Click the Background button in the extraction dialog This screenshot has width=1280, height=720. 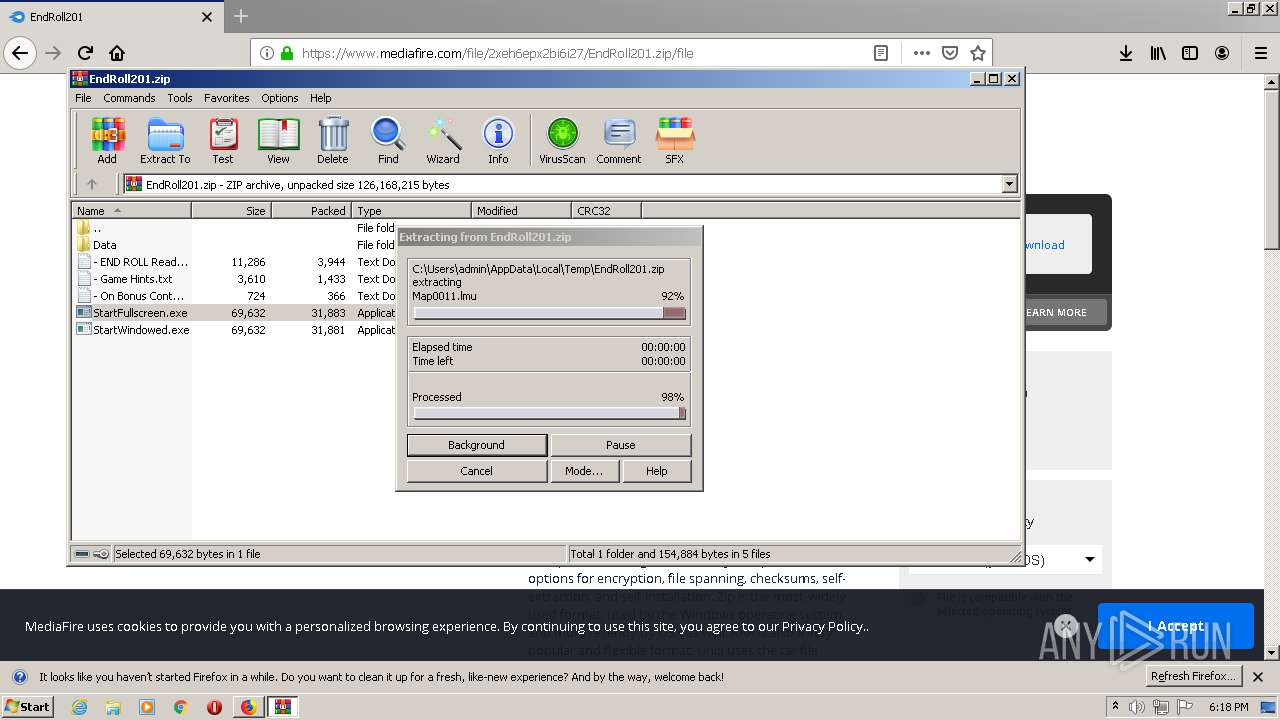click(476, 445)
